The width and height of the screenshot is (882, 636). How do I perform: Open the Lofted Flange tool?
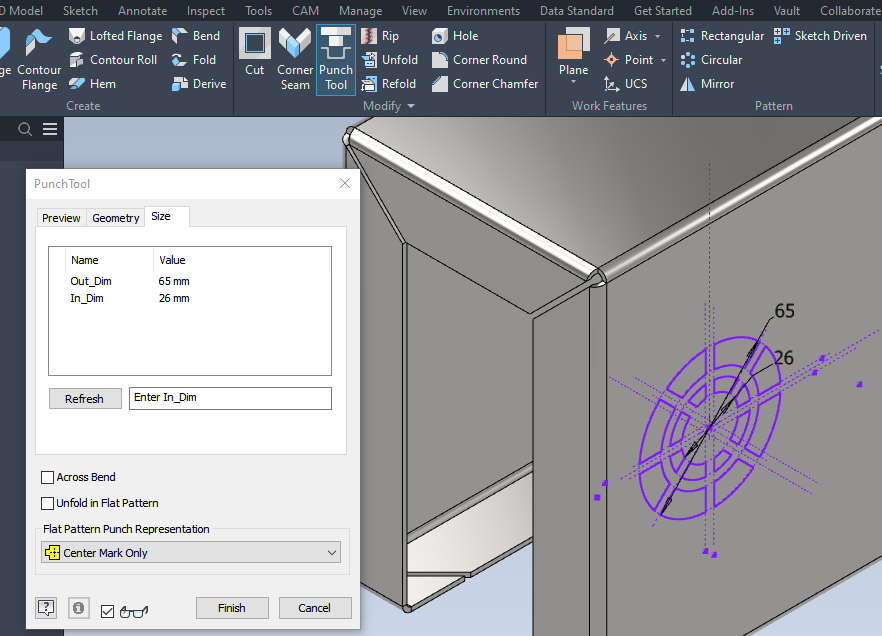(115, 35)
